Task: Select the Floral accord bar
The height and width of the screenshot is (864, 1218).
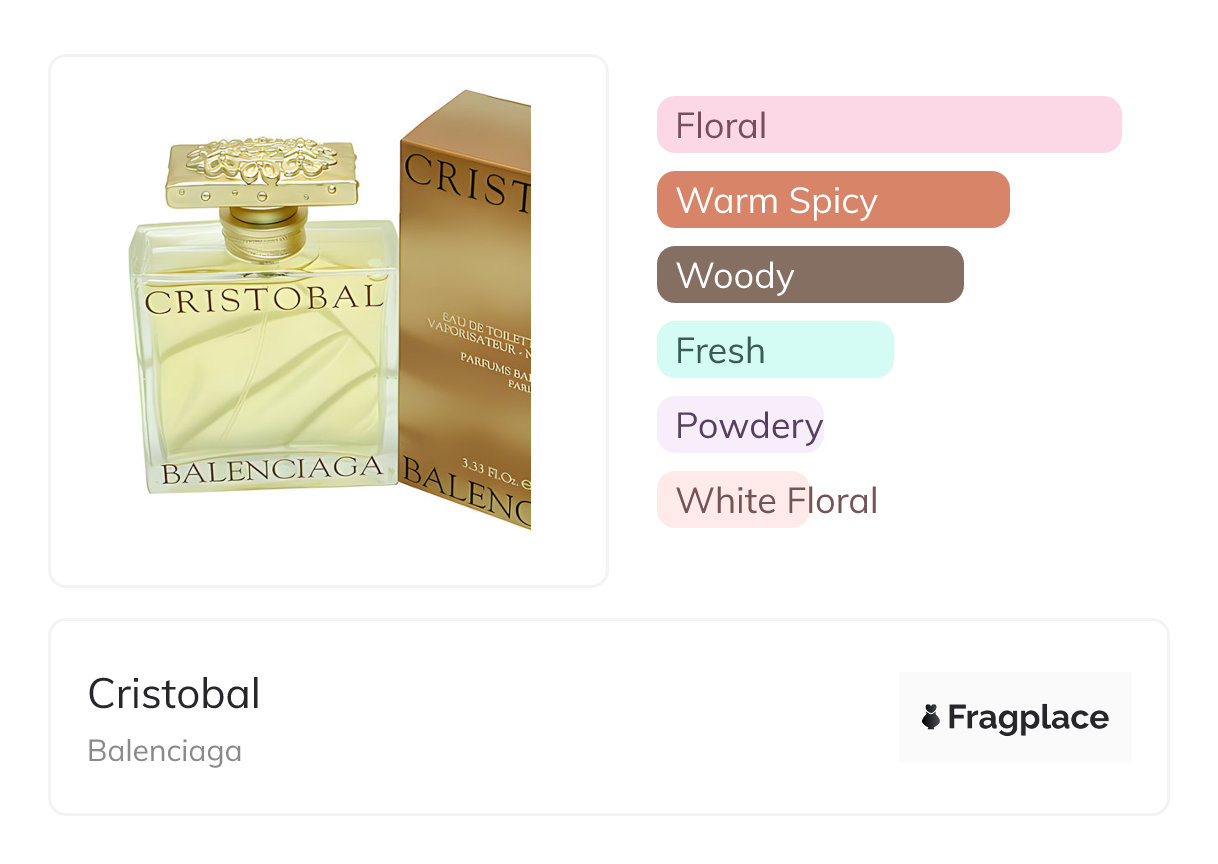Action: point(889,125)
